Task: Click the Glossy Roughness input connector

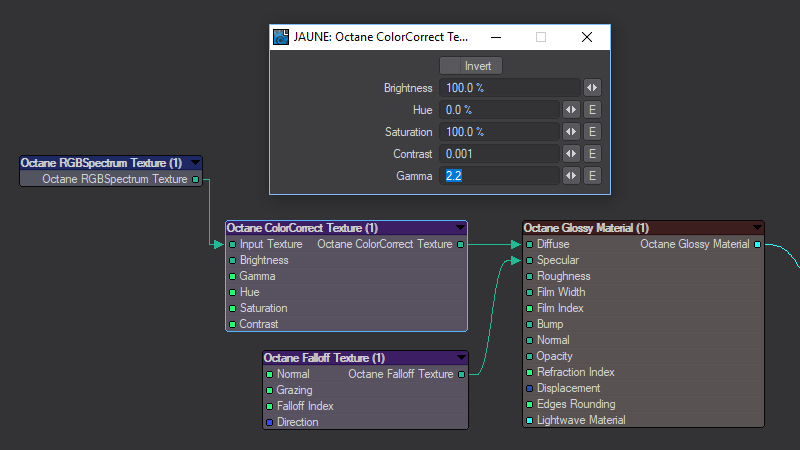Action: click(x=530, y=277)
